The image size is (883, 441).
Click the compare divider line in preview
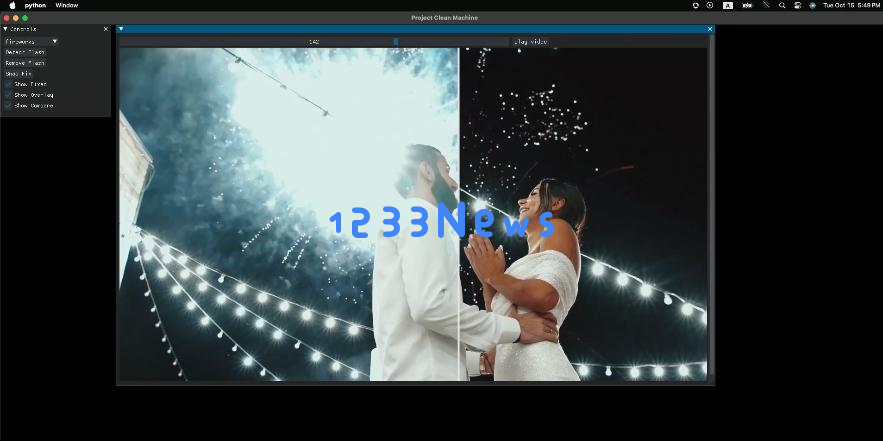pos(460,214)
